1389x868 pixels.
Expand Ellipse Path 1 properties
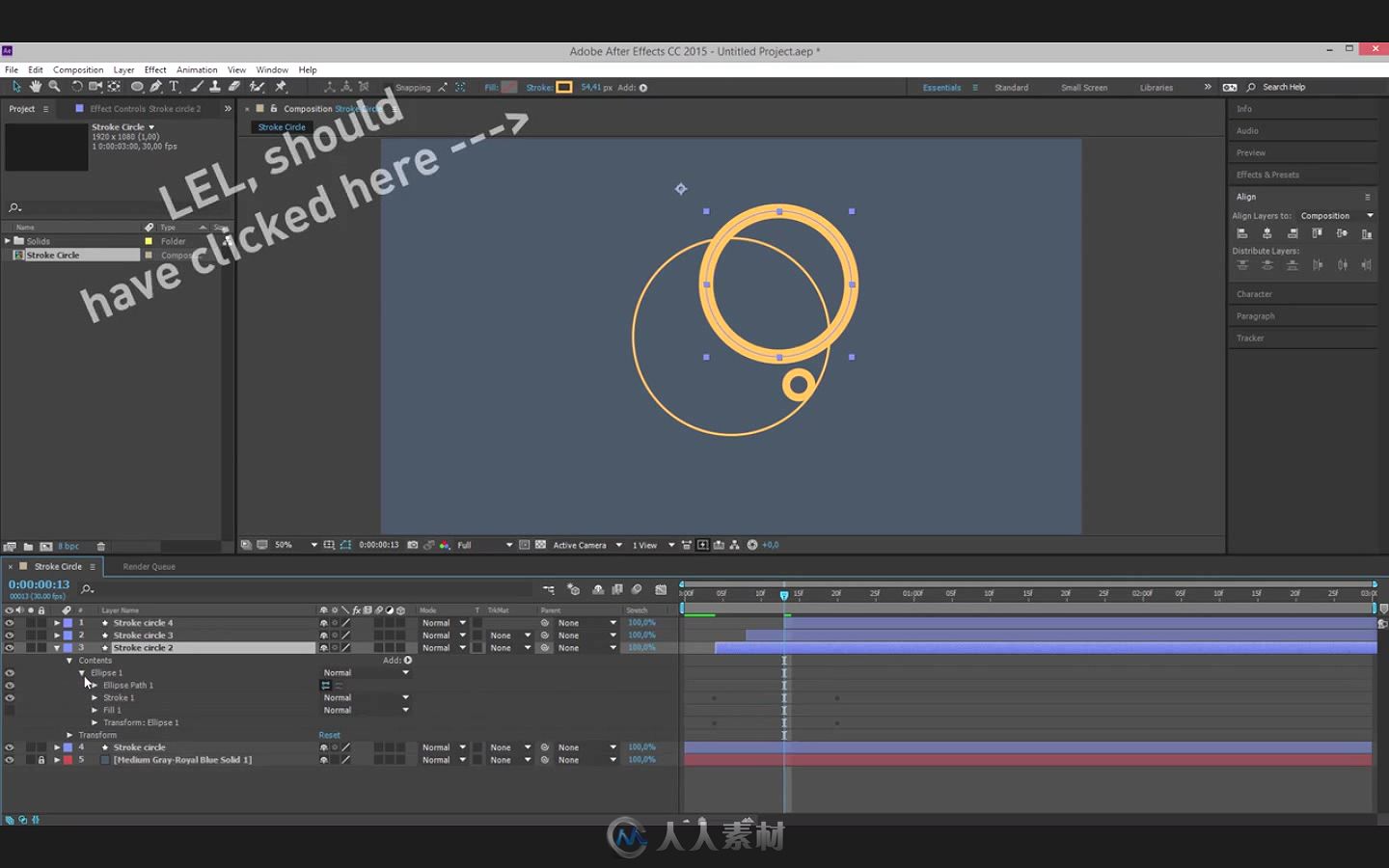[95, 686]
